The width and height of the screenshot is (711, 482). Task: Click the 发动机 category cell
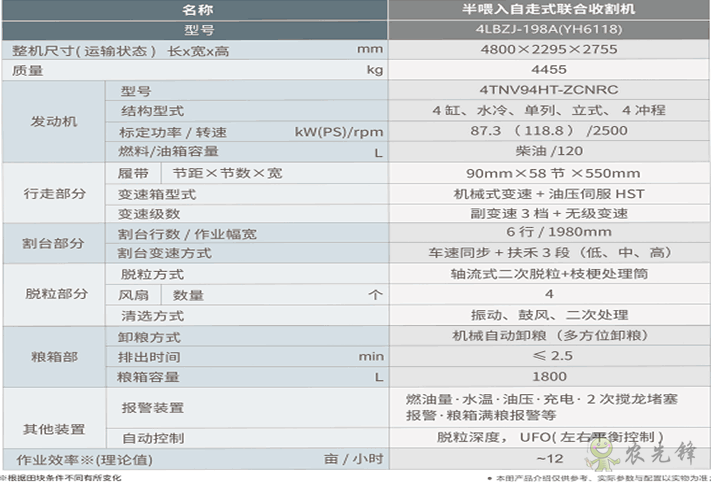[52, 121]
